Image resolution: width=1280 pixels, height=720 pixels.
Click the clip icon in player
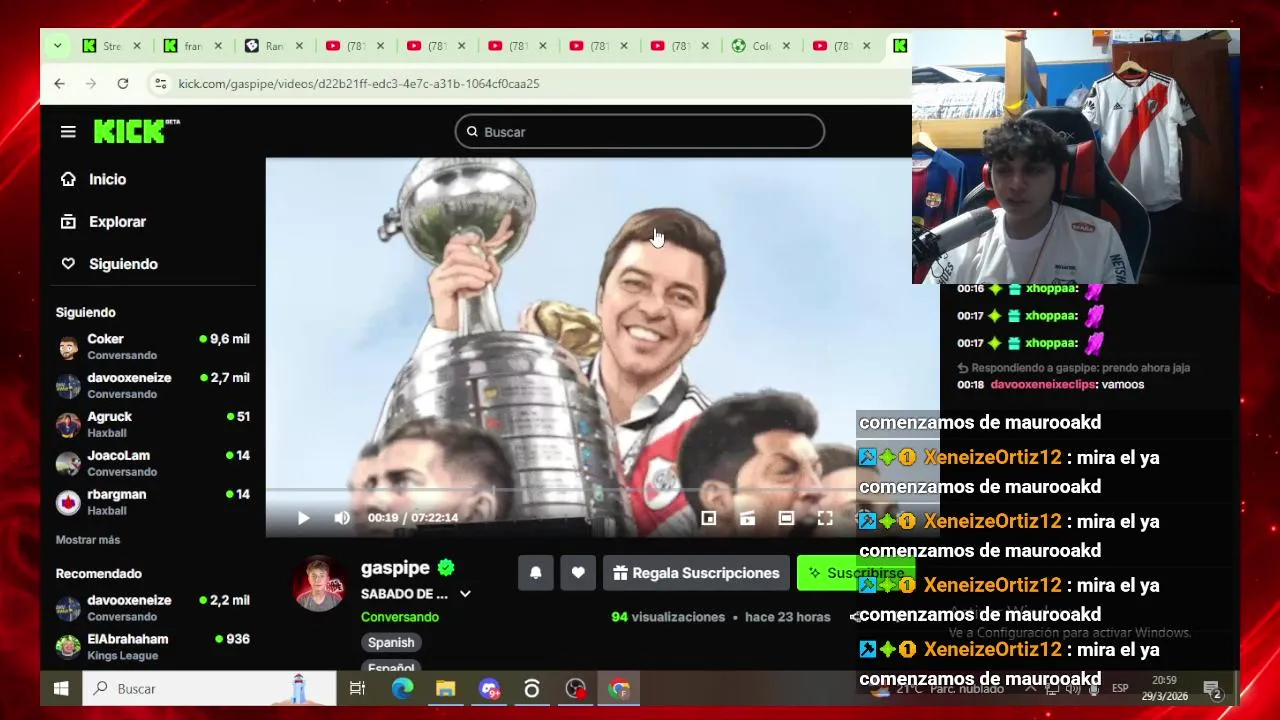point(747,518)
